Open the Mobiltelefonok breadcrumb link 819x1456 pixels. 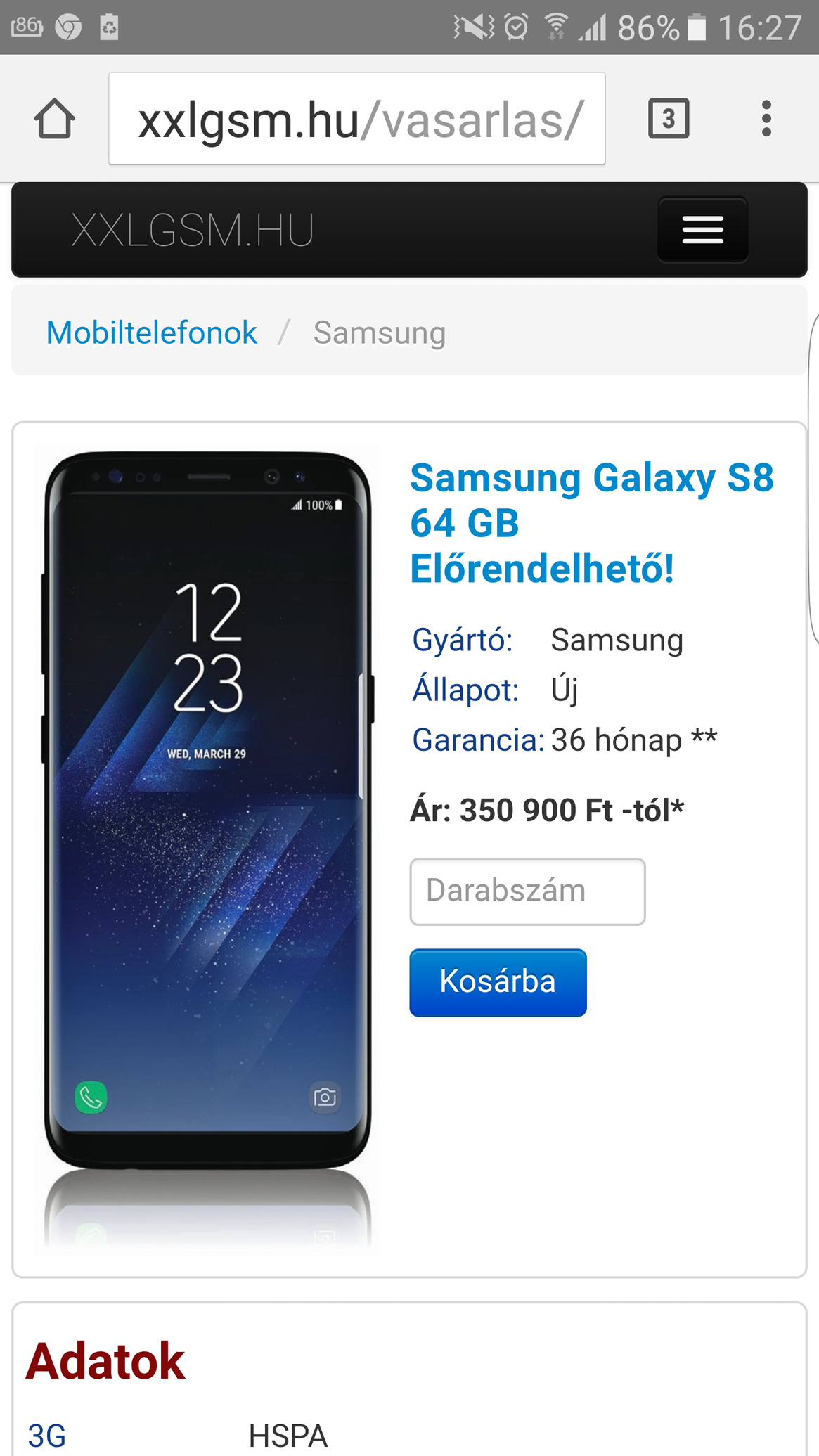(x=151, y=333)
